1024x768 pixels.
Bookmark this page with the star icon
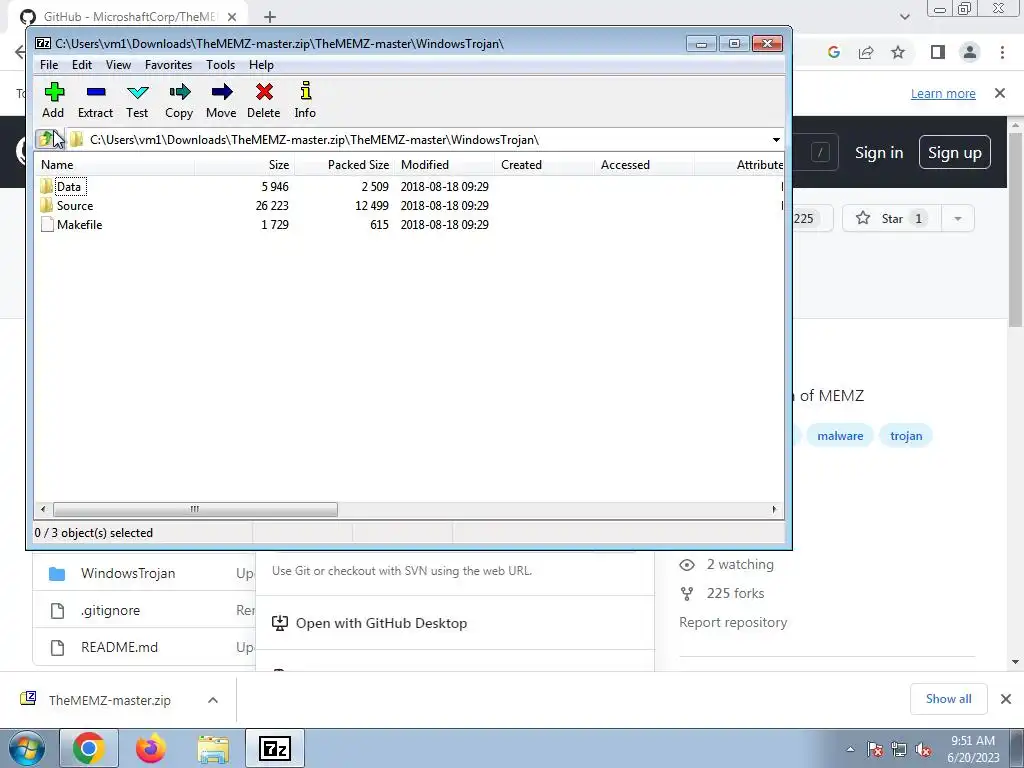click(x=898, y=52)
